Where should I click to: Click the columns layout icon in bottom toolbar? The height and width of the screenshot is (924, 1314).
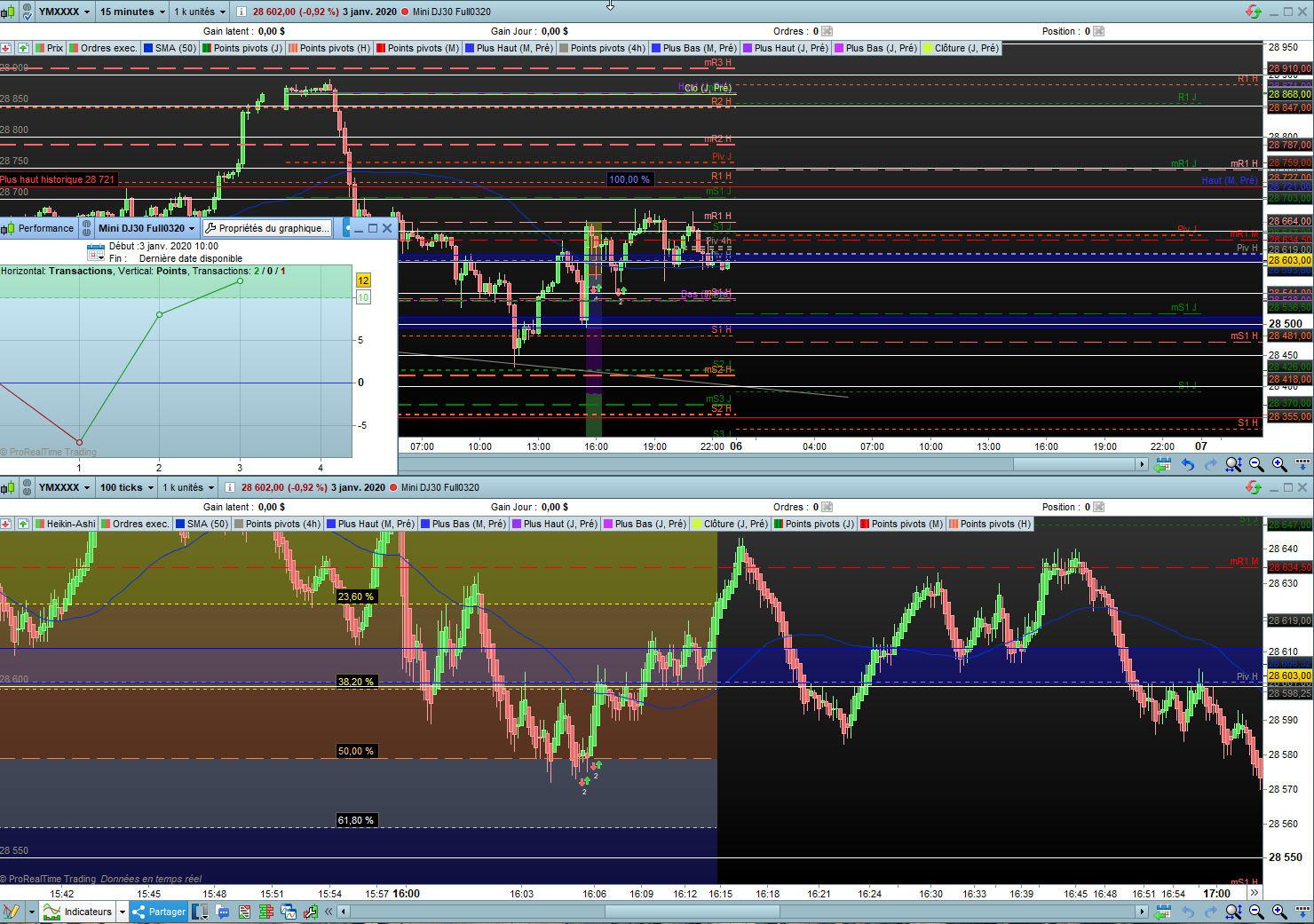200,912
